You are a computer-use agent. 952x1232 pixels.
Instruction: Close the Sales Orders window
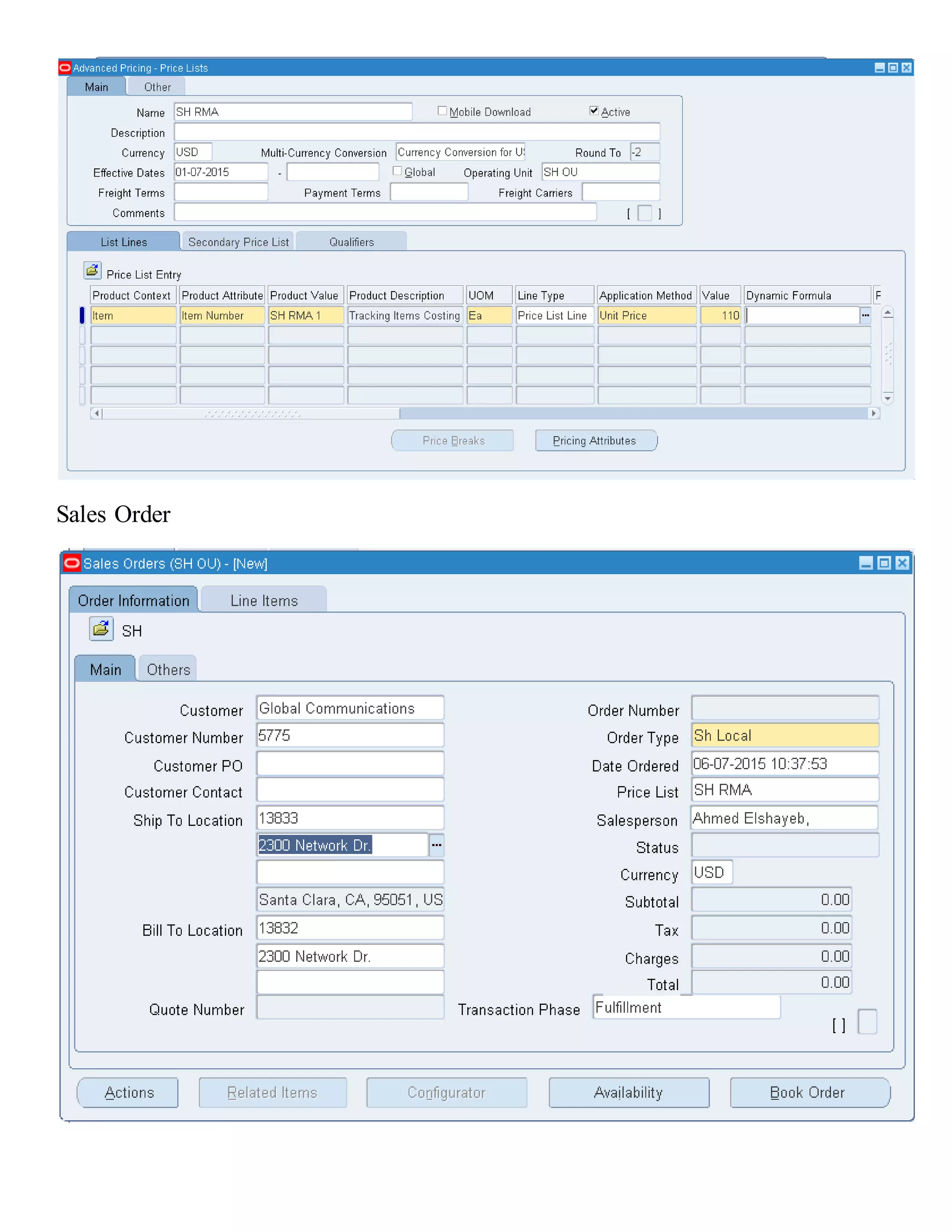(902, 563)
